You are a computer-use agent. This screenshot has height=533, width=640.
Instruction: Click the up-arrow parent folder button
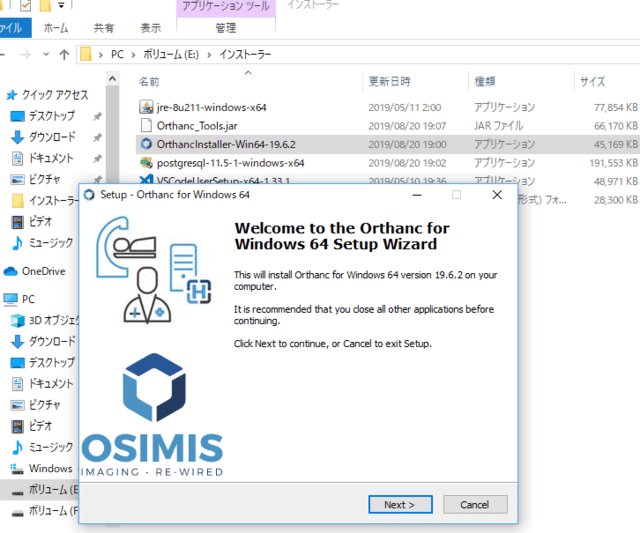pyautogui.click(x=64, y=53)
